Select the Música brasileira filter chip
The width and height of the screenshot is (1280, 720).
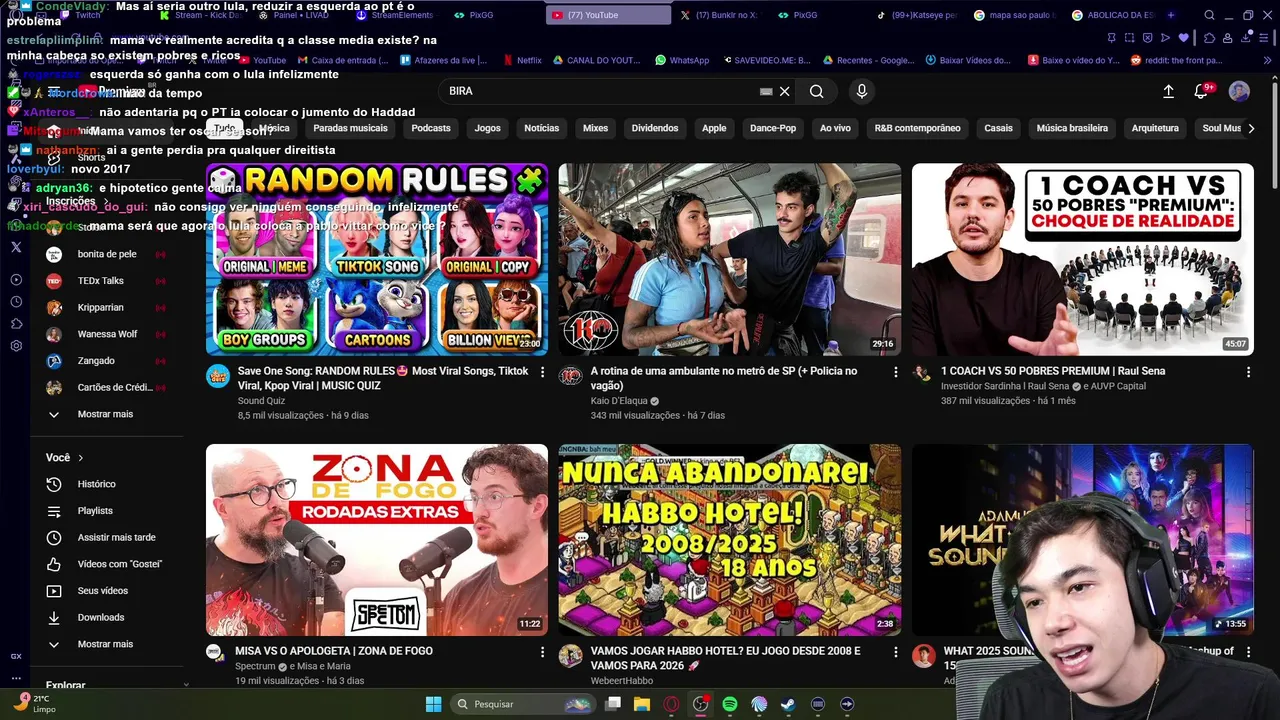click(x=1072, y=128)
